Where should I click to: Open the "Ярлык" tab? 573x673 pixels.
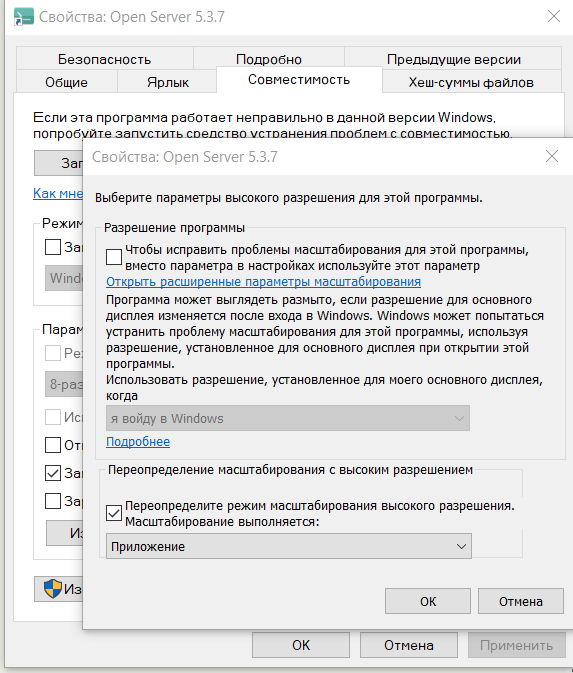[167, 82]
